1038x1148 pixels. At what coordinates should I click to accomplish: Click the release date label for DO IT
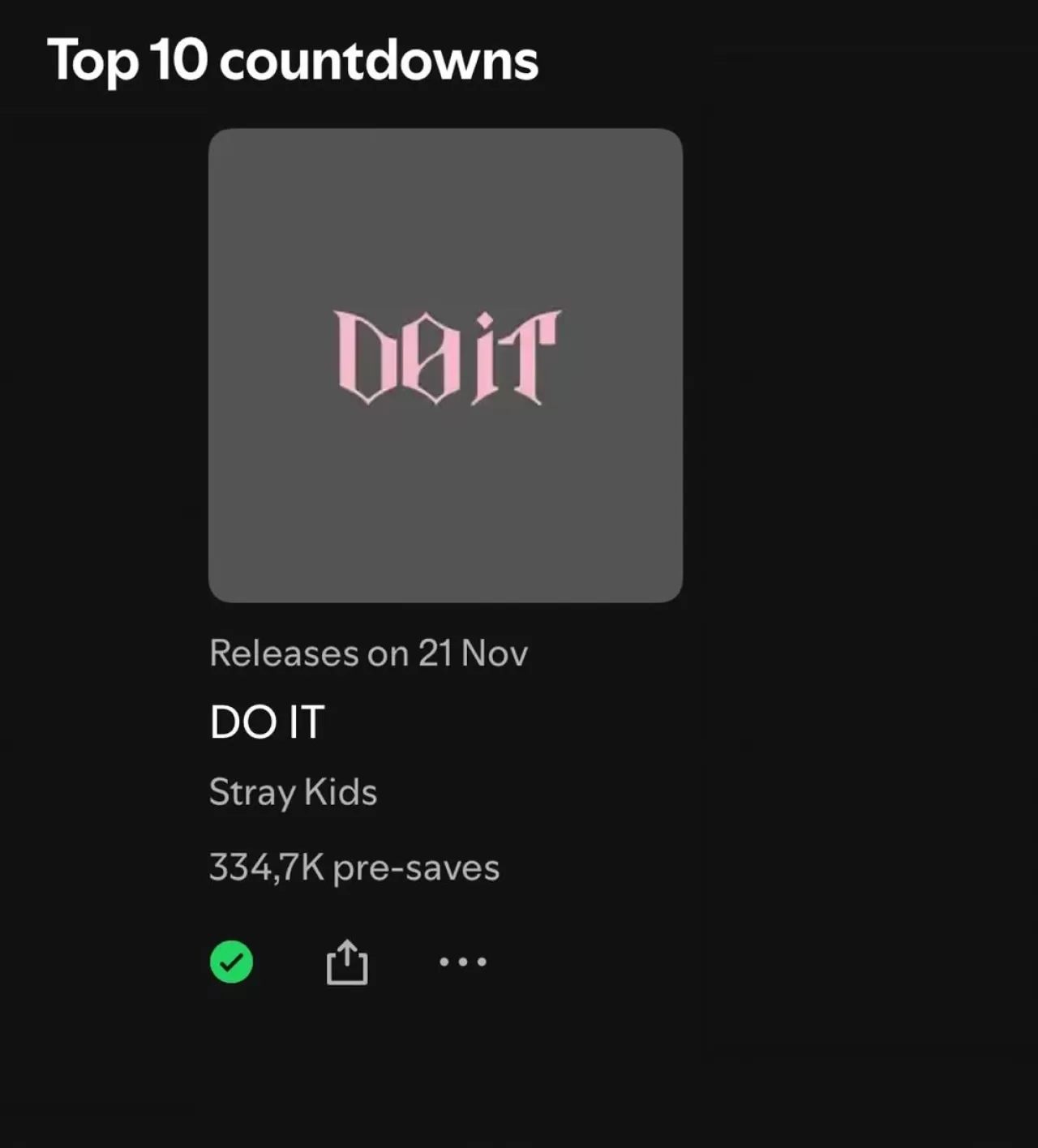(x=368, y=653)
